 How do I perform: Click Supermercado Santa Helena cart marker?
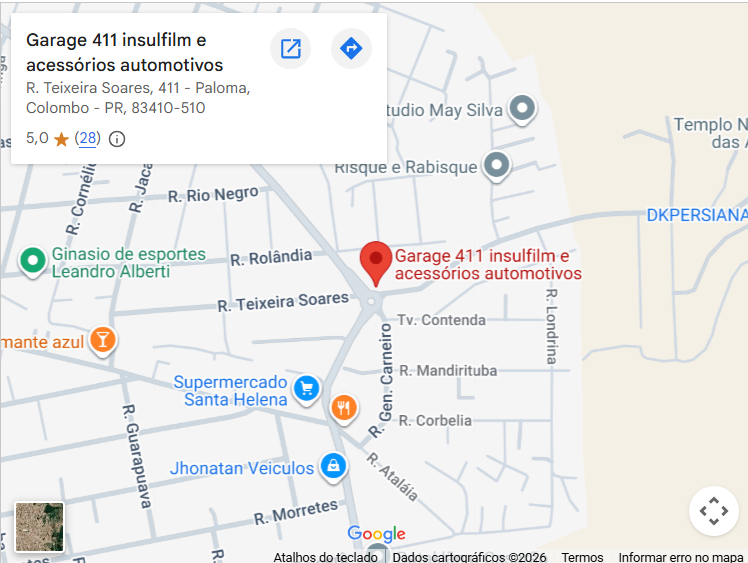point(306,390)
